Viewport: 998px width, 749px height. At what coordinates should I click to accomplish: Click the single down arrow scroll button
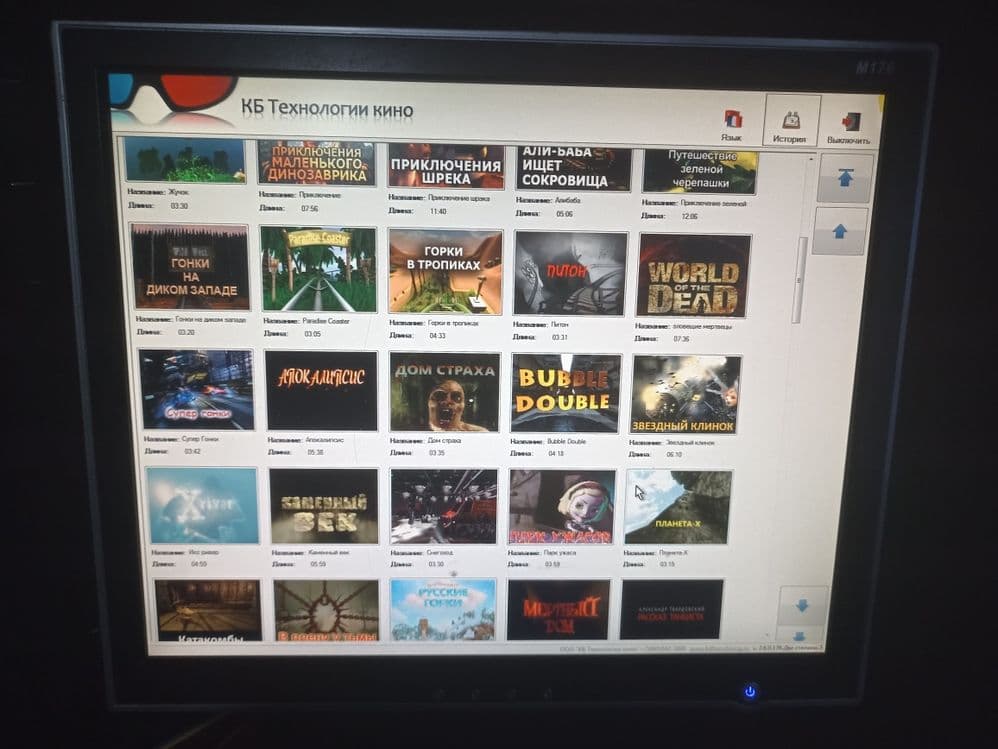pyautogui.click(x=803, y=605)
